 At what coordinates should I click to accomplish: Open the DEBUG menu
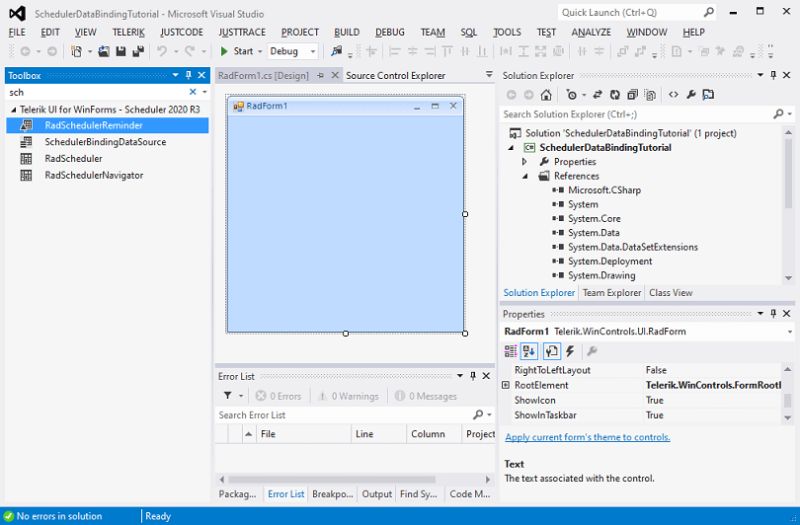[x=390, y=32]
